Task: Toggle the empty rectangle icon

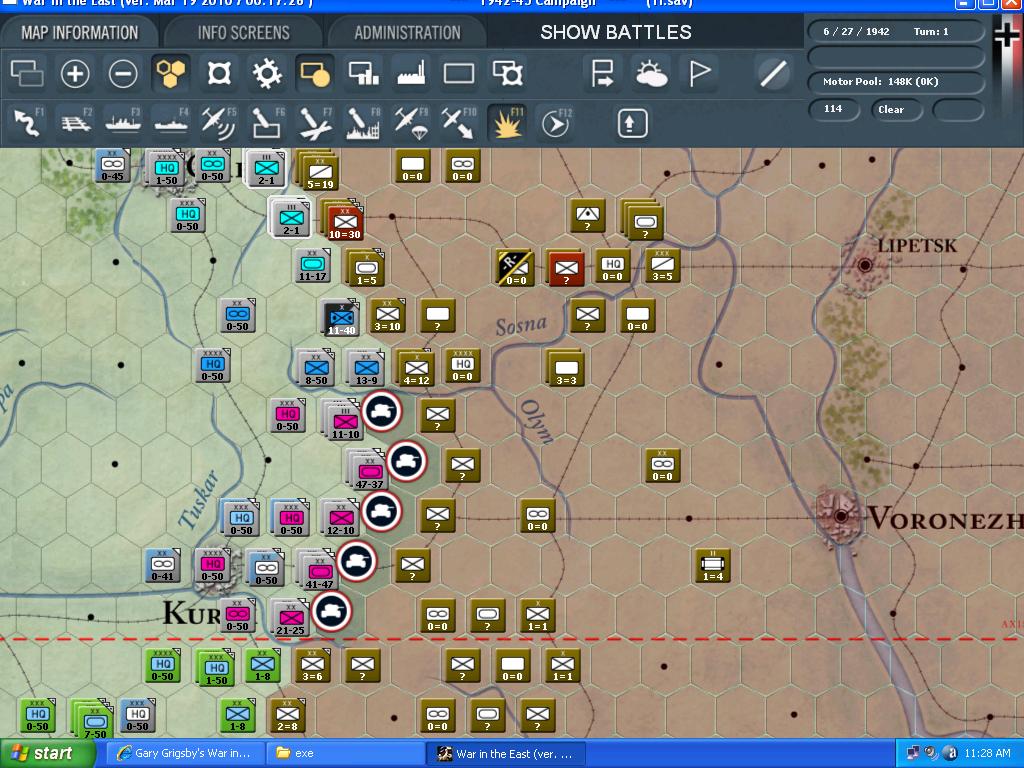Action: click(459, 73)
